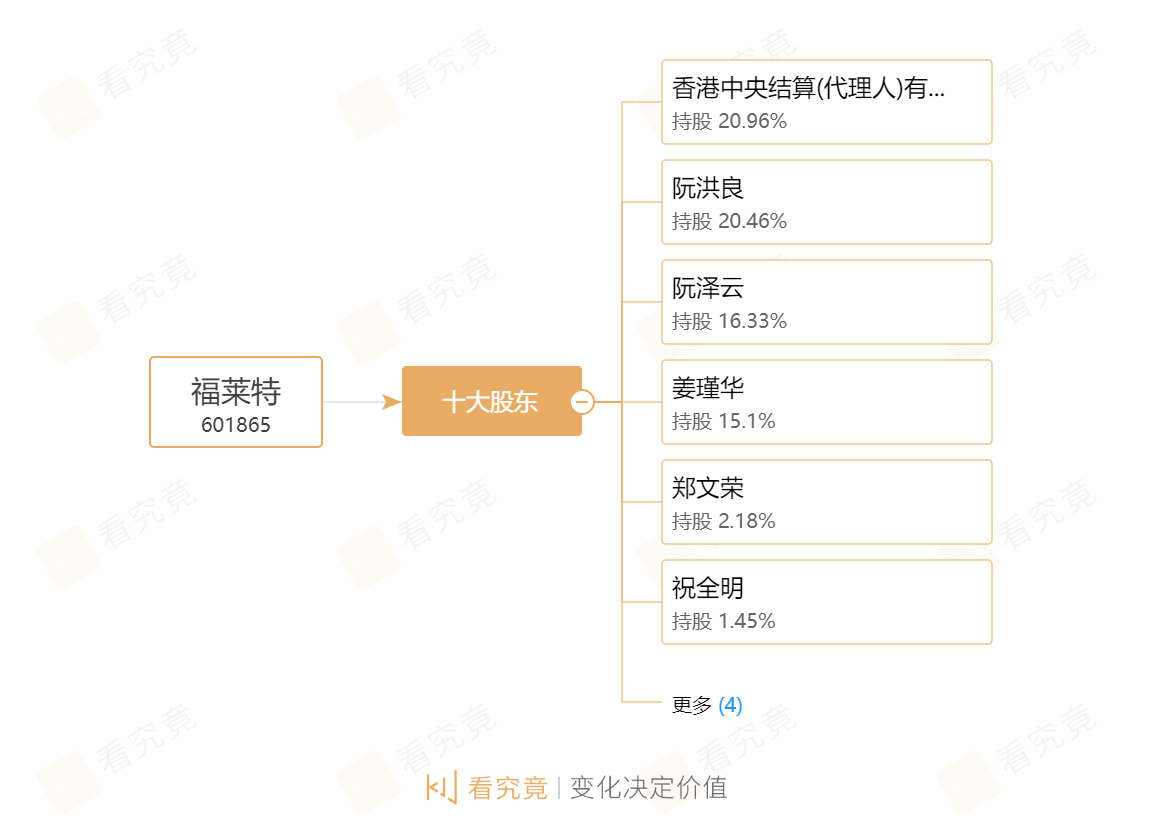Image resolution: width=1154 pixels, height=830 pixels.
Task: Click 持股 15.1% under 姜瑾华
Action: [723, 421]
